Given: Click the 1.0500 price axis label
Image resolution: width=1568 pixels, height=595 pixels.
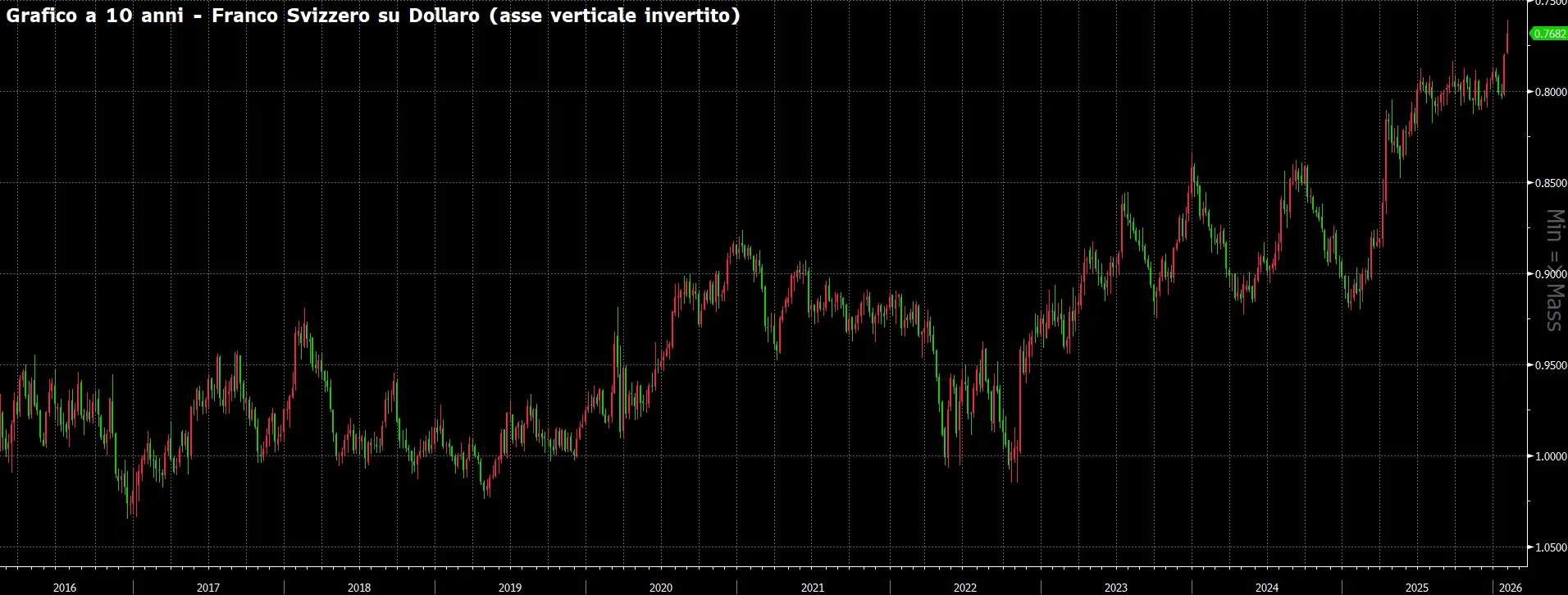Looking at the screenshot, I should coord(1551,547).
